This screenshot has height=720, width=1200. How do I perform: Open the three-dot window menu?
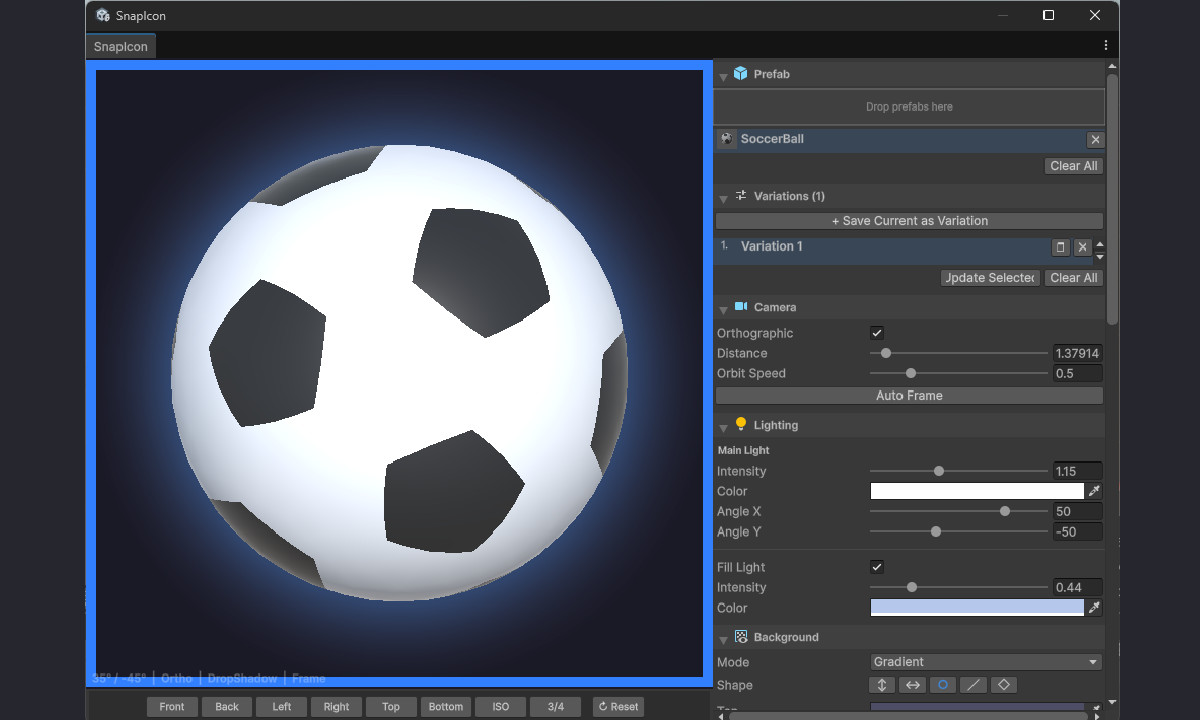[x=1105, y=44]
